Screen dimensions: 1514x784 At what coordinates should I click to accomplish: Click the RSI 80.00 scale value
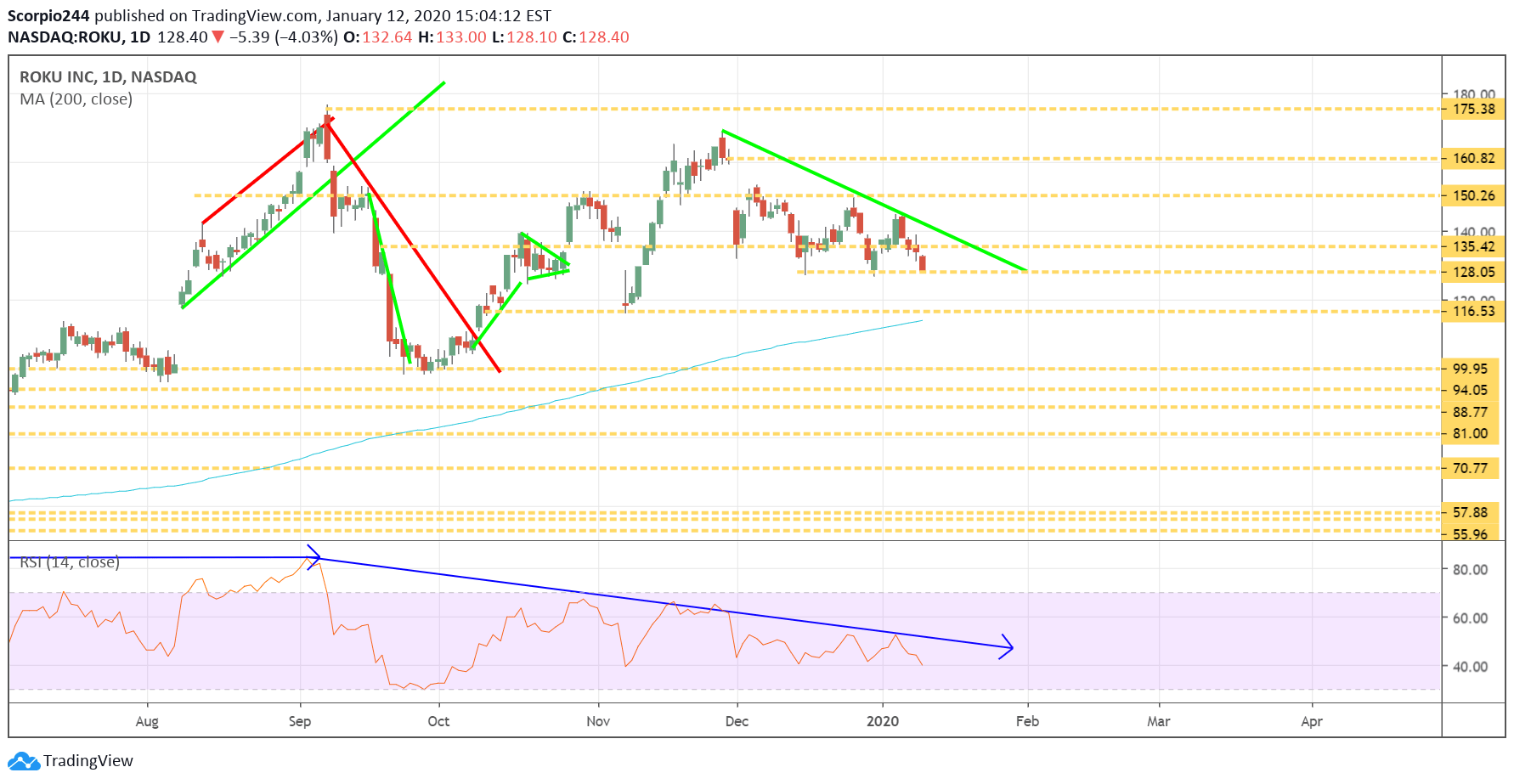tap(1470, 570)
